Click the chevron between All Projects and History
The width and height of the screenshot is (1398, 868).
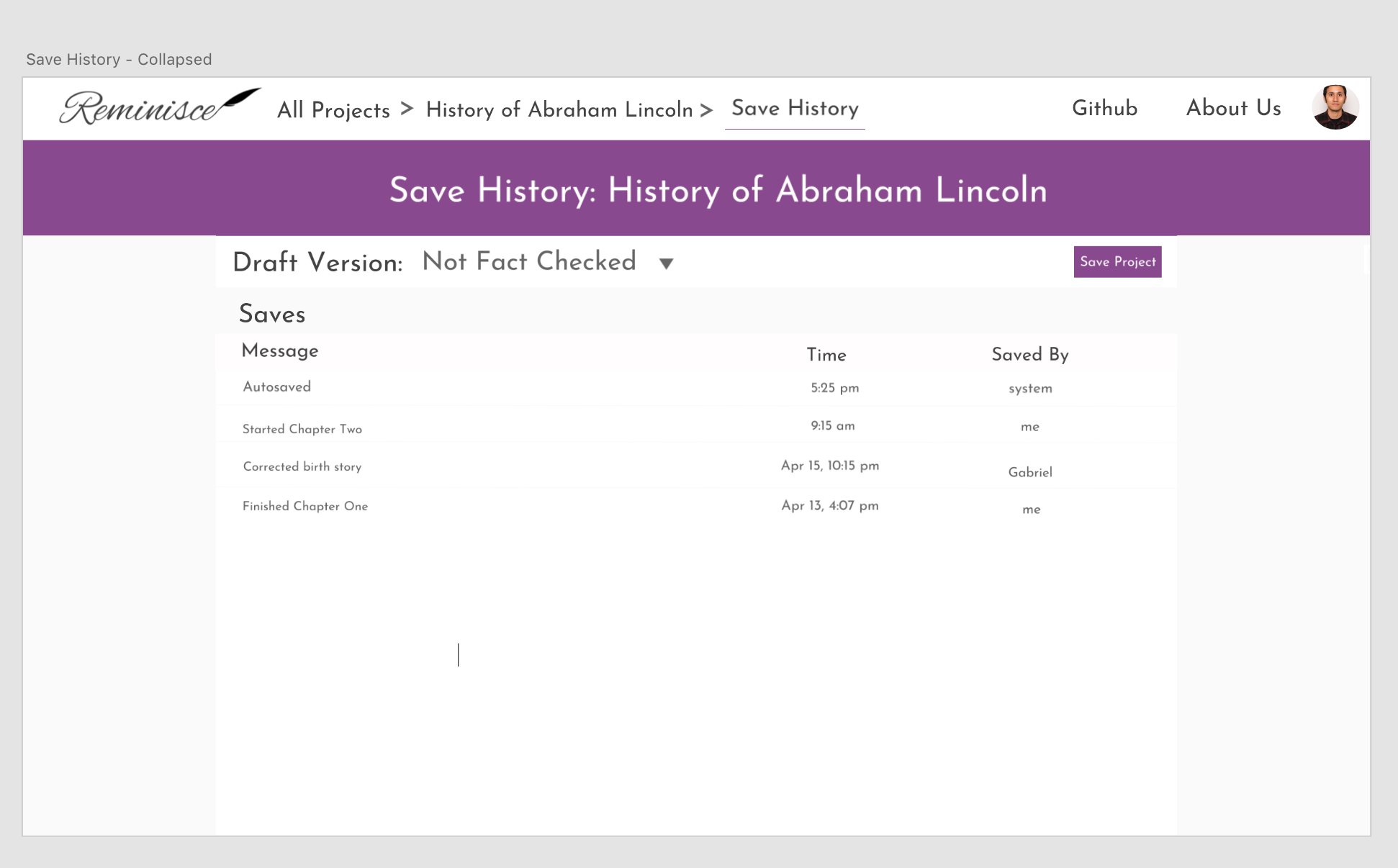click(407, 108)
